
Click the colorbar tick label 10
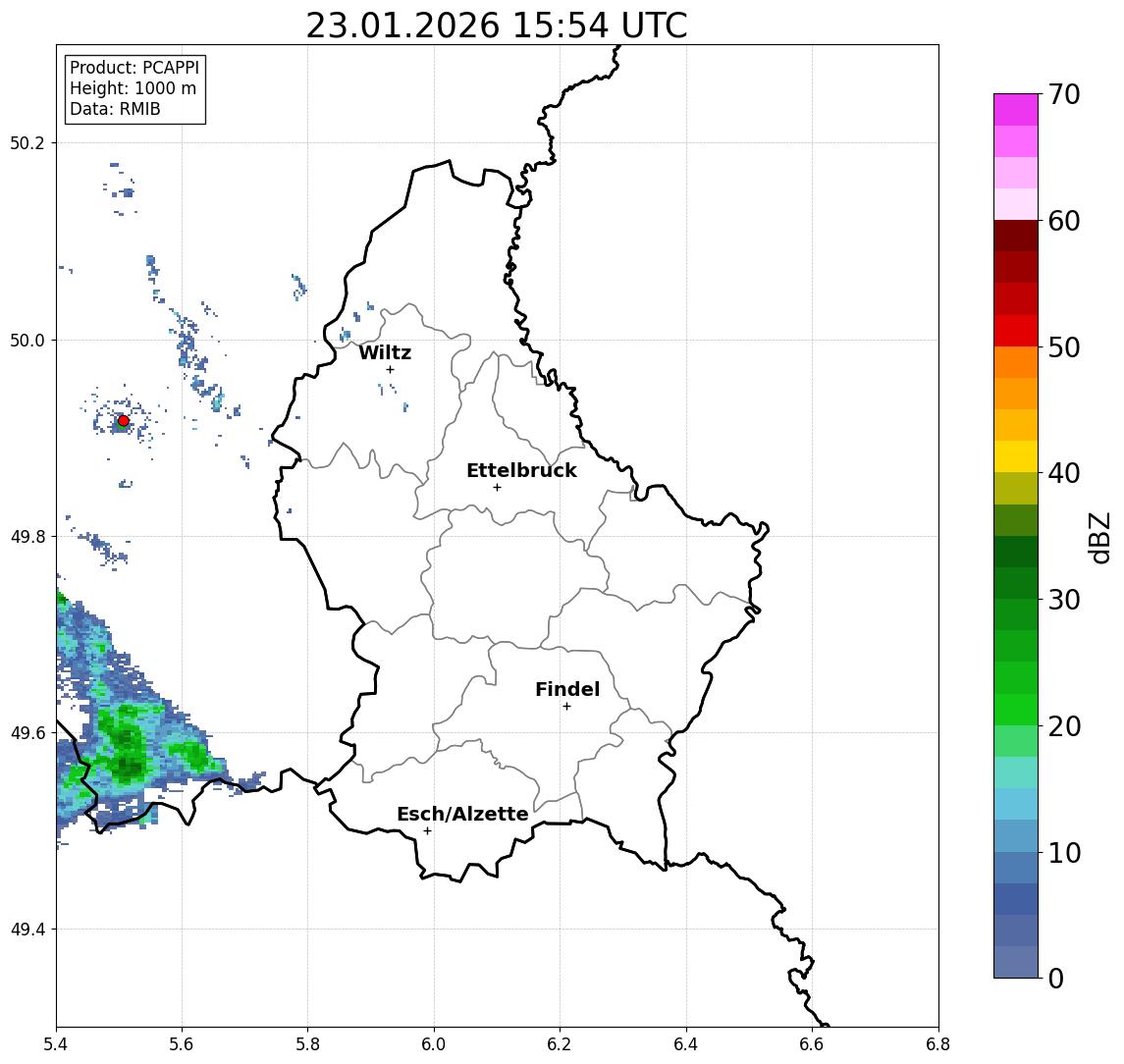1063,853
